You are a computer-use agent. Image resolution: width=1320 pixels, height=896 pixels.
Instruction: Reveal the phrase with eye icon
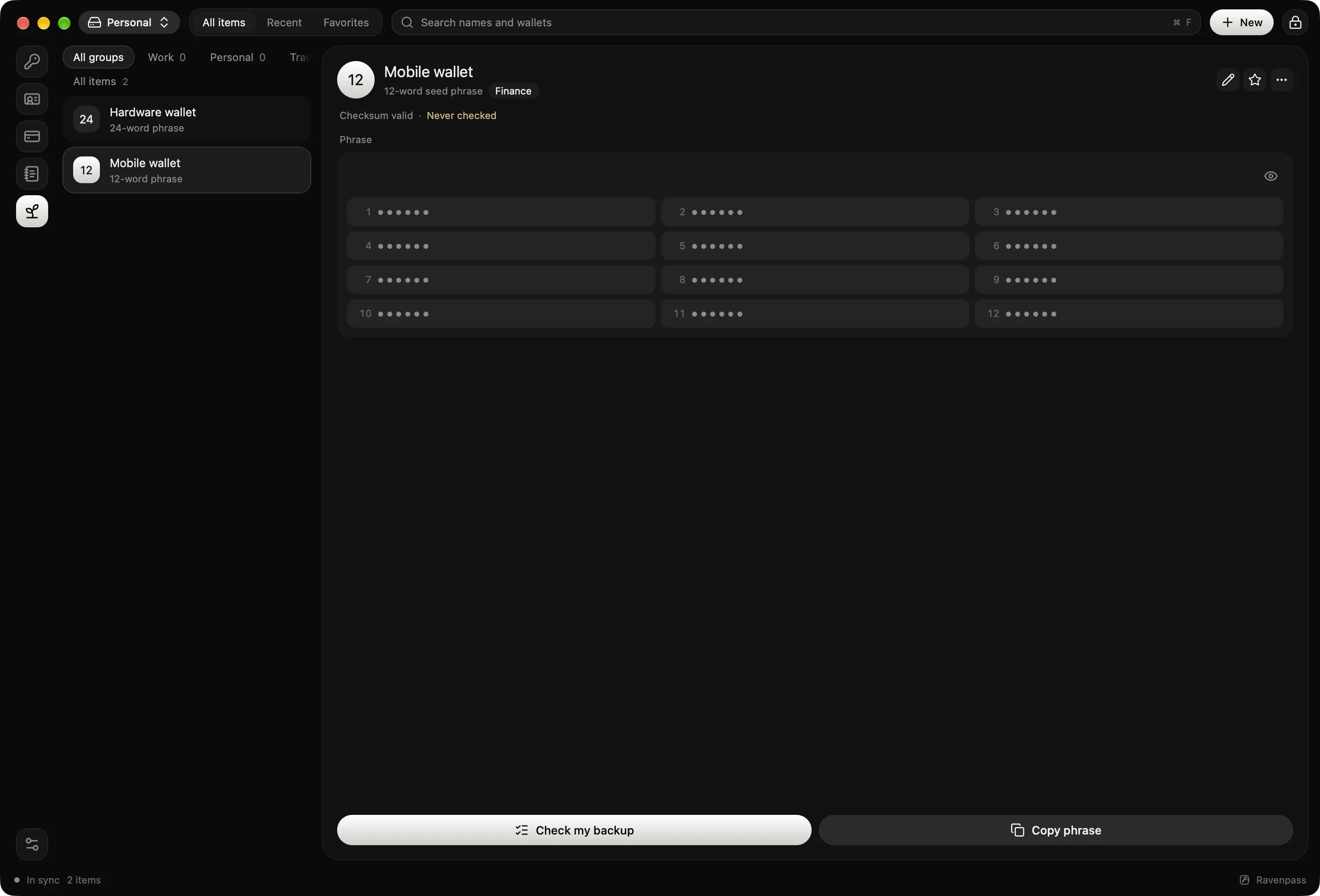pyautogui.click(x=1270, y=176)
